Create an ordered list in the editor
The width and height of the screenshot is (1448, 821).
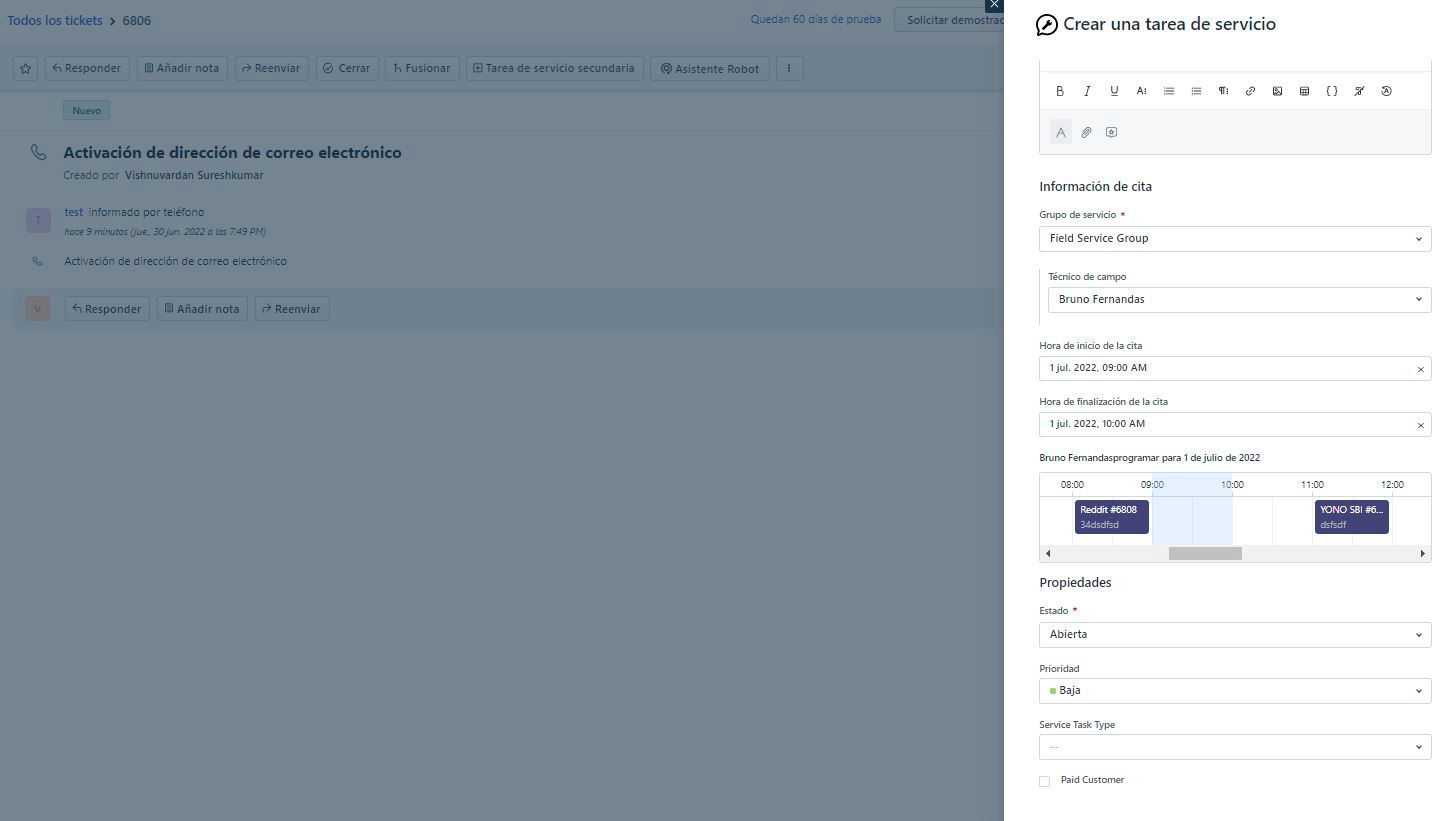[x=1168, y=91]
